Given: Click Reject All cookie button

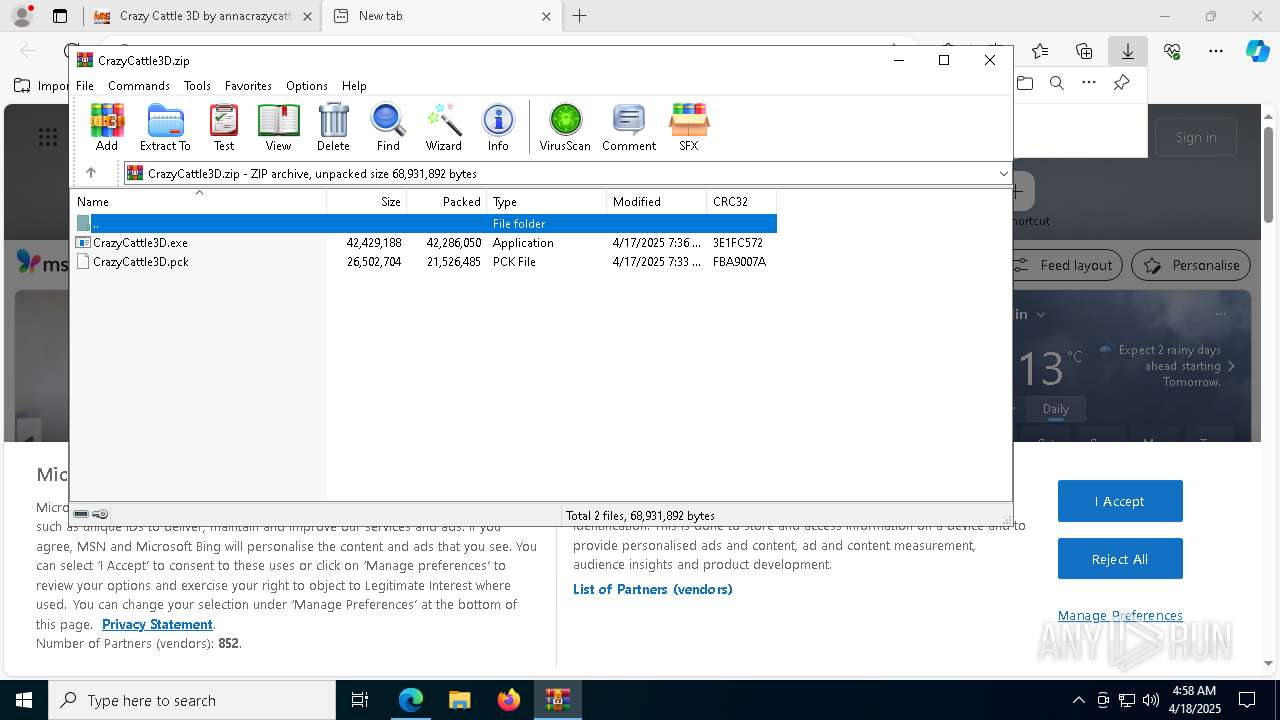Looking at the screenshot, I should pos(1120,559).
